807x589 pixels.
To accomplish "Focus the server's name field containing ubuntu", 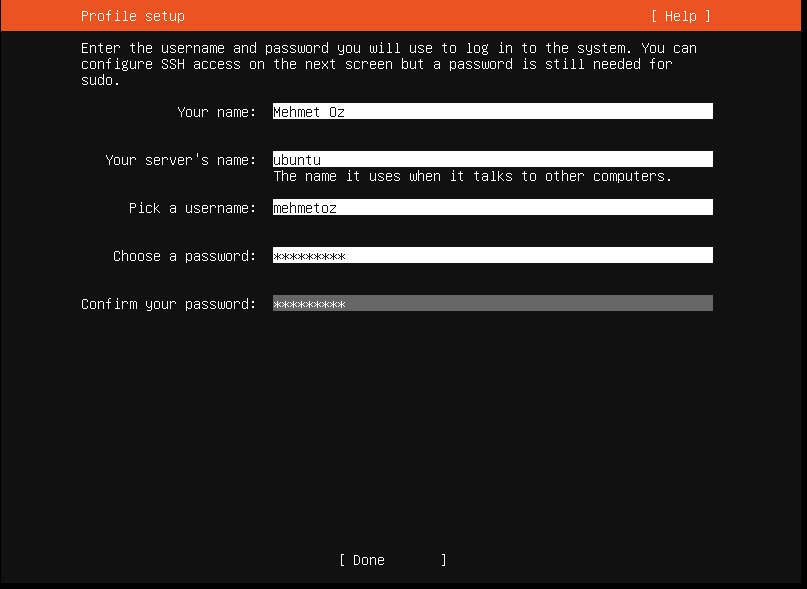I will pyautogui.click(x=493, y=159).
